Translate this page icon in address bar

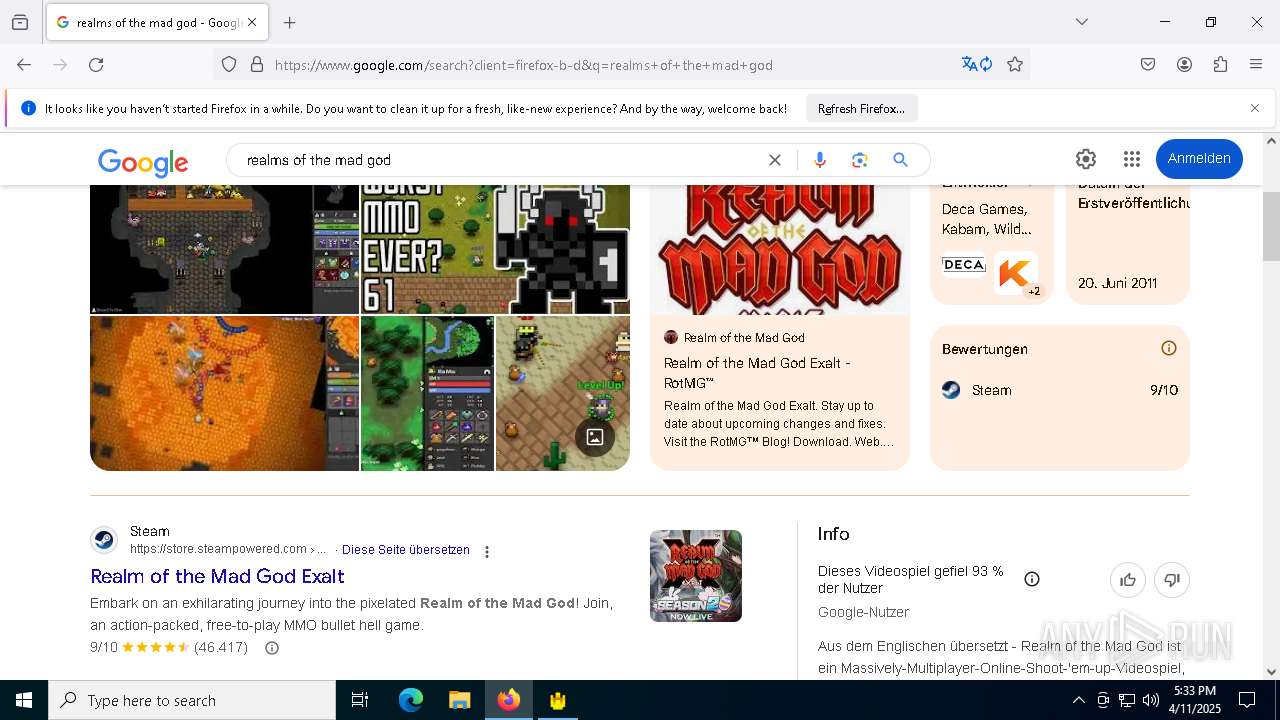click(977, 65)
